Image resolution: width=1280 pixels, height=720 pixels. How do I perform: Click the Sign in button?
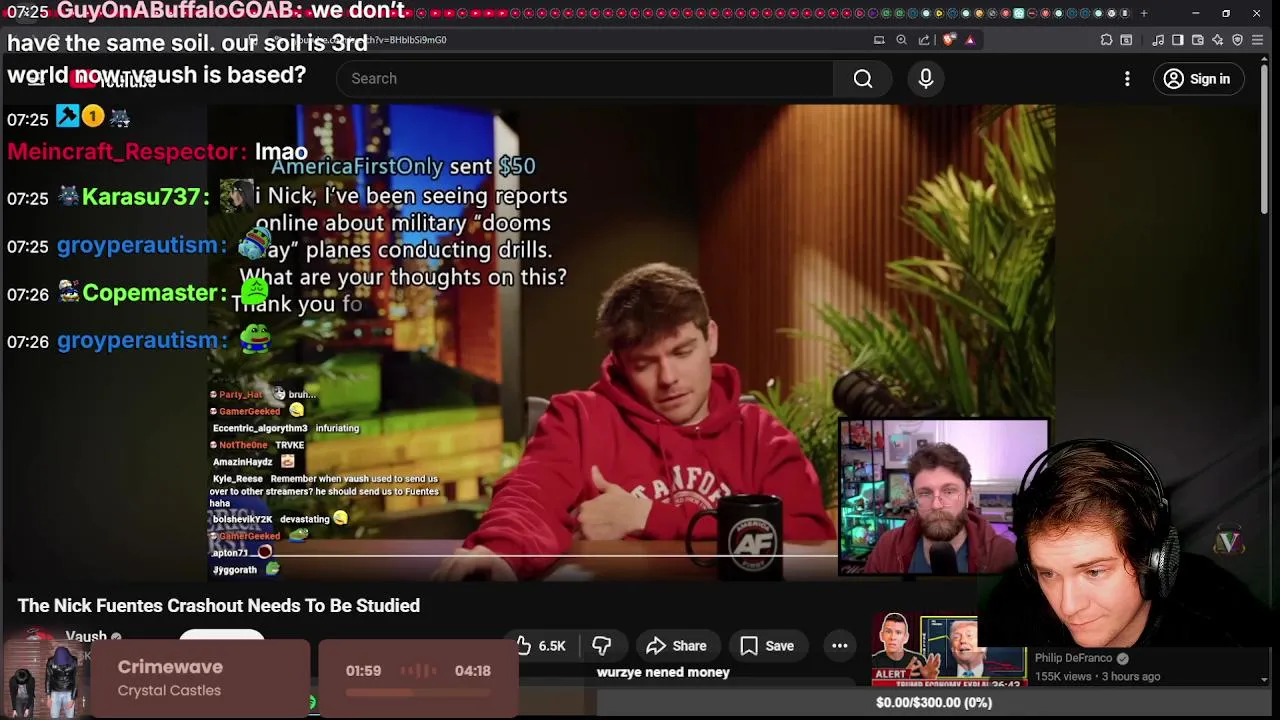pos(1198,79)
